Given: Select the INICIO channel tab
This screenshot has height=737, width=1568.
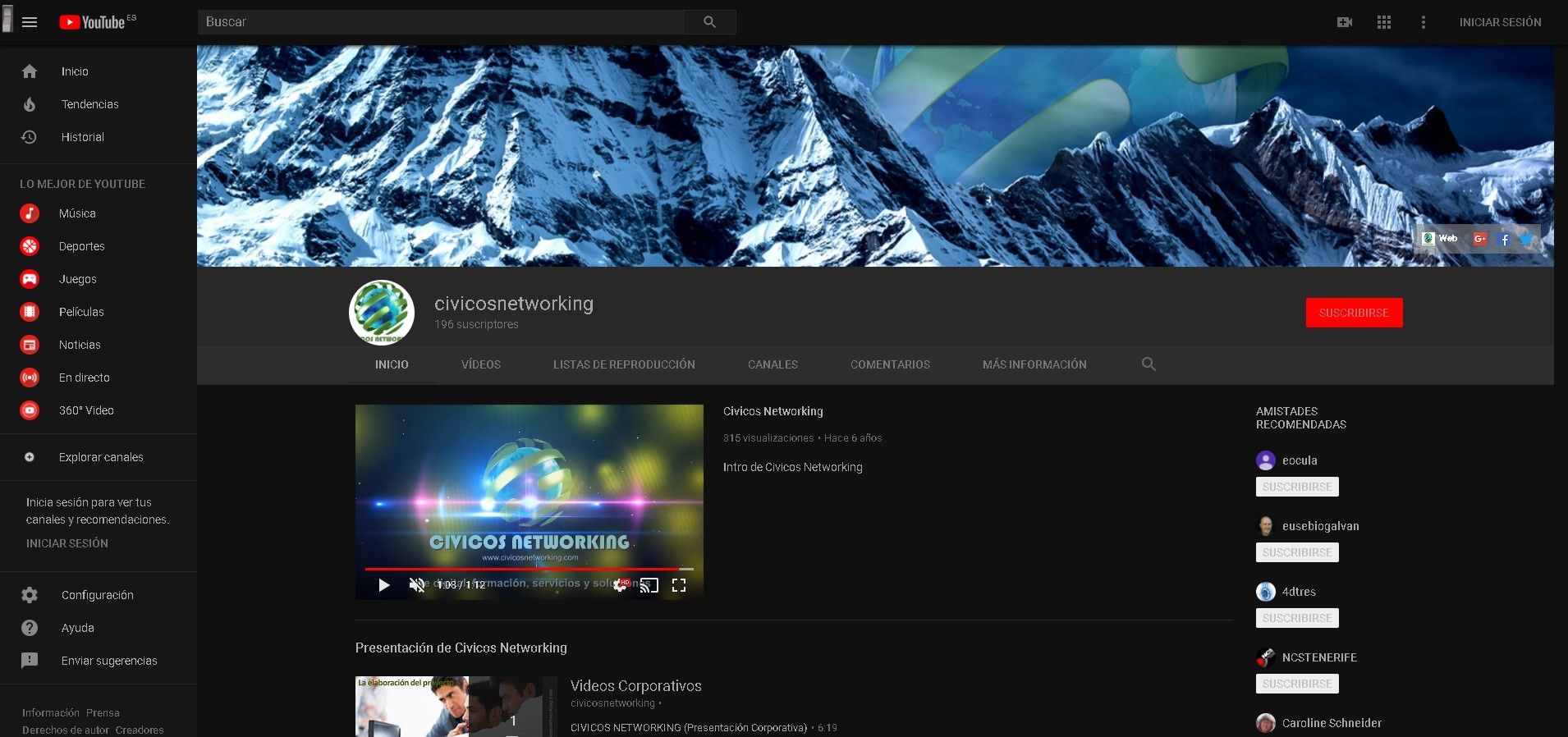Looking at the screenshot, I should [392, 364].
